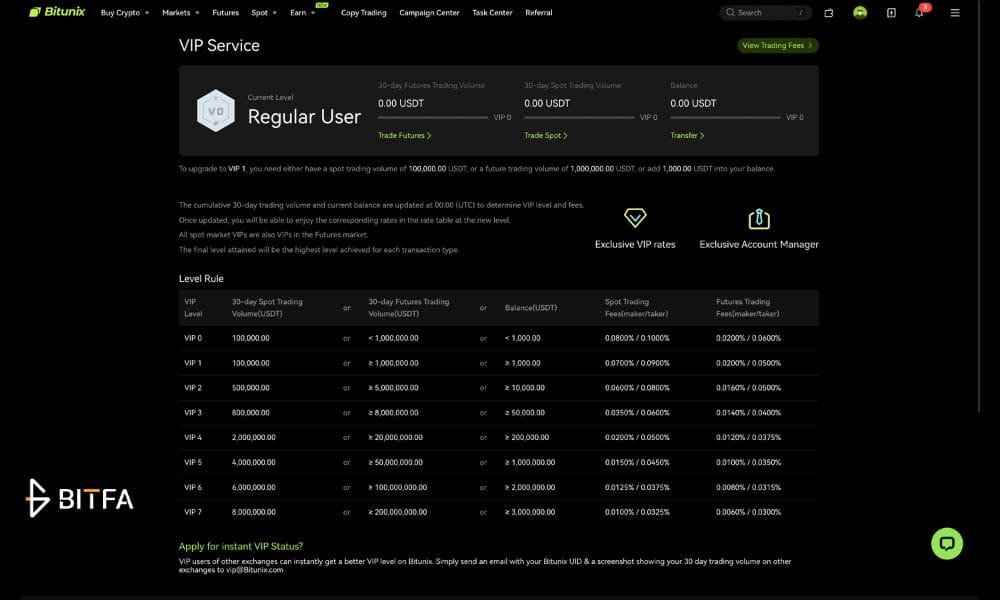
Task: Expand the Spot dropdown
Action: [263, 13]
